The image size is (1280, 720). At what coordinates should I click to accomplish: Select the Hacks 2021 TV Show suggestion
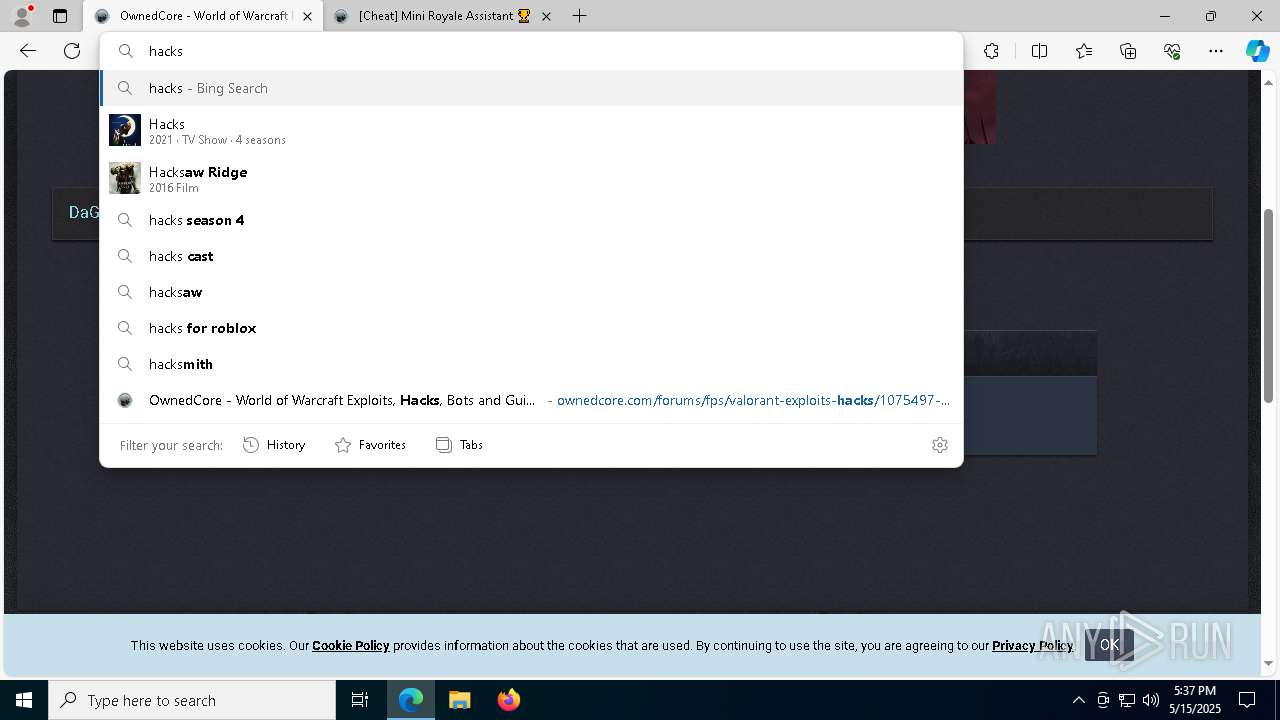coord(531,131)
